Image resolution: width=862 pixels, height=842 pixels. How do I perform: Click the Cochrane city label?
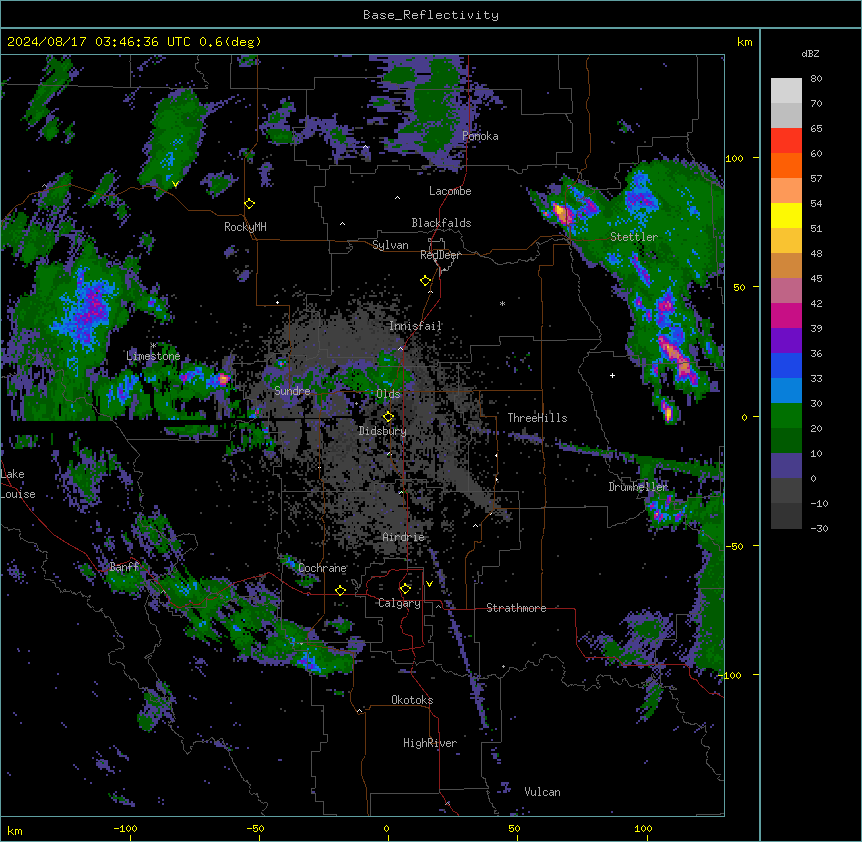[x=322, y=568]
